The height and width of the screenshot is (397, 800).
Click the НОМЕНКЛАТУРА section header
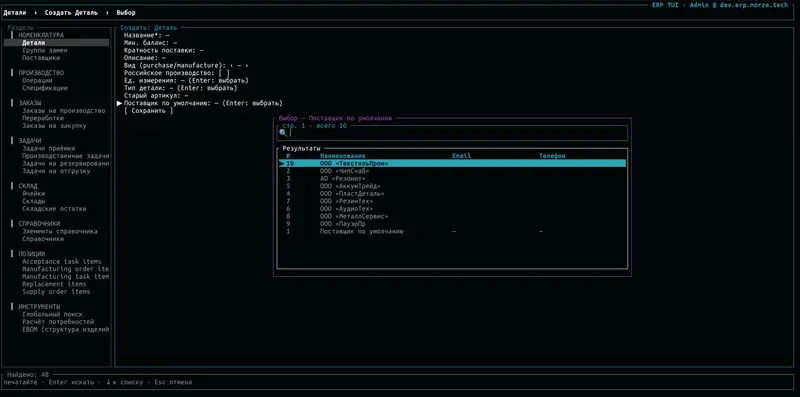41,35
